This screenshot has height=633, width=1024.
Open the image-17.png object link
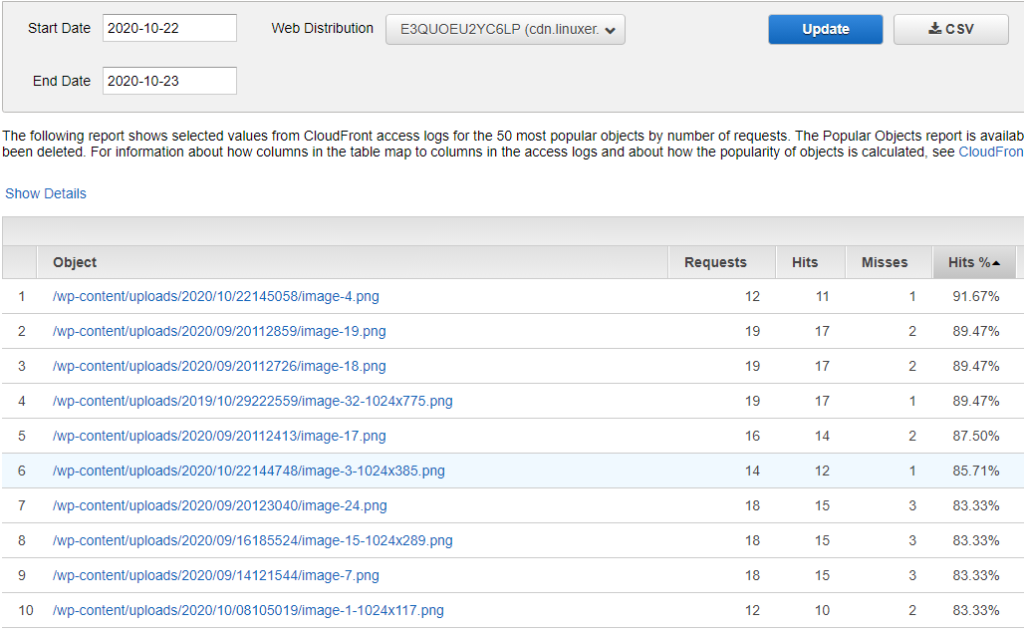pos(219,437)
